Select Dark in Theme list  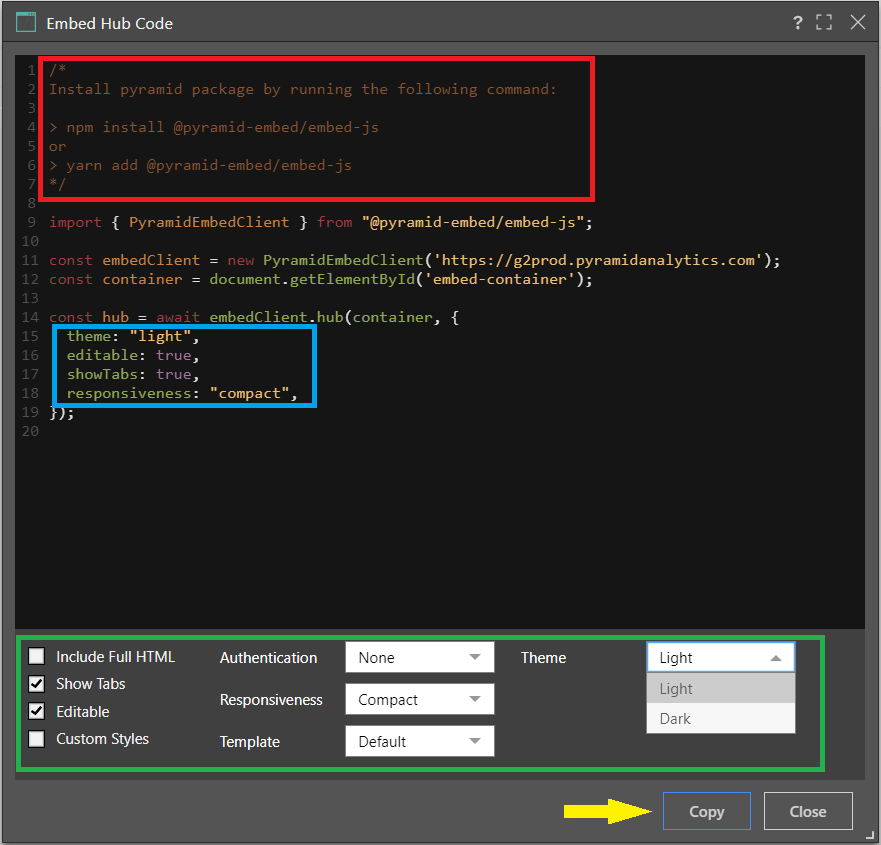pos(721,719)
